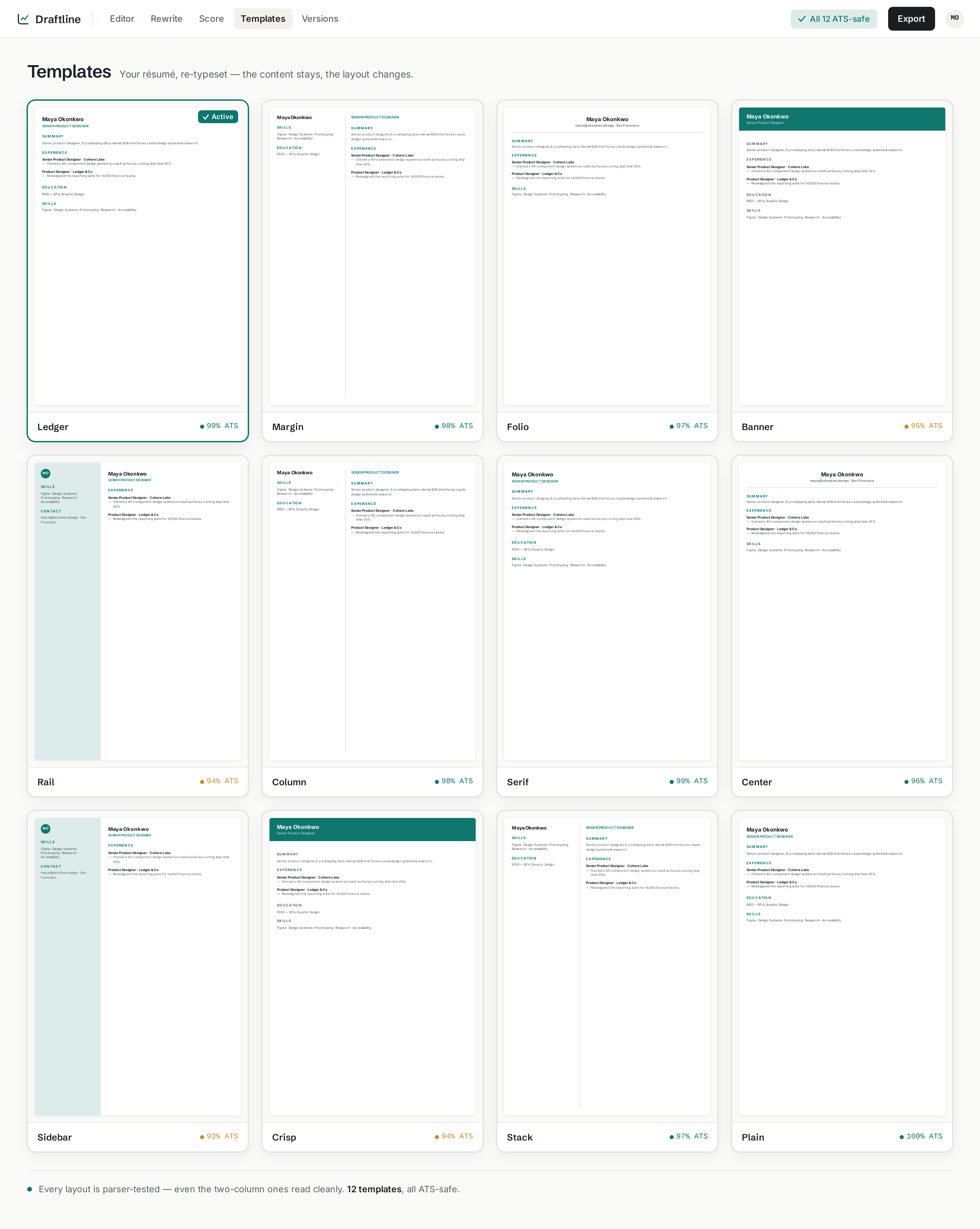
Task: Click the 98% ATS score on Margin
Action: coord(454,426)
